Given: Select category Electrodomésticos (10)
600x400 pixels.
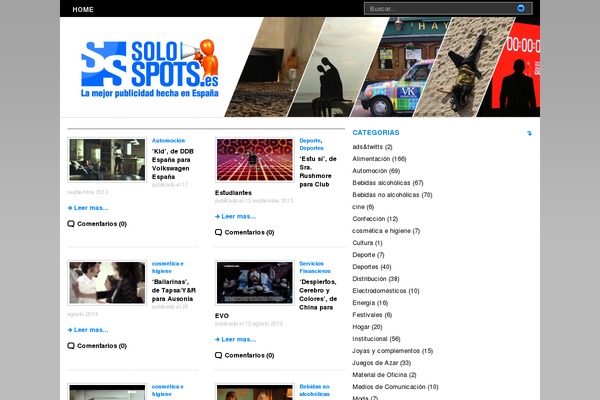Looking at the screenshot, I should pos(386,291).
